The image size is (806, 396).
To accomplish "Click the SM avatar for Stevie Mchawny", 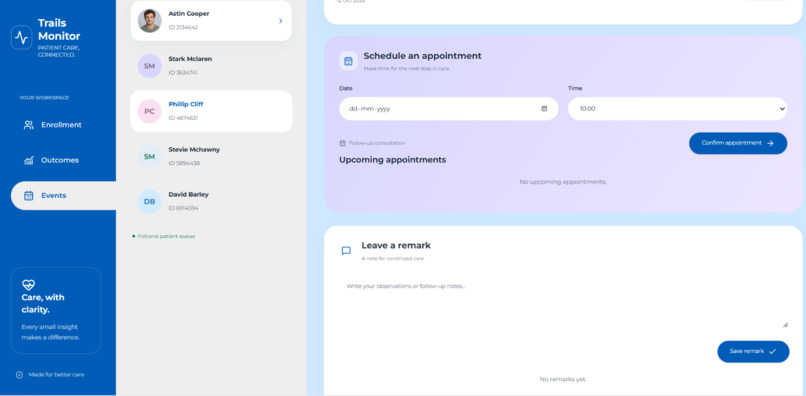I will coord(150,156).
